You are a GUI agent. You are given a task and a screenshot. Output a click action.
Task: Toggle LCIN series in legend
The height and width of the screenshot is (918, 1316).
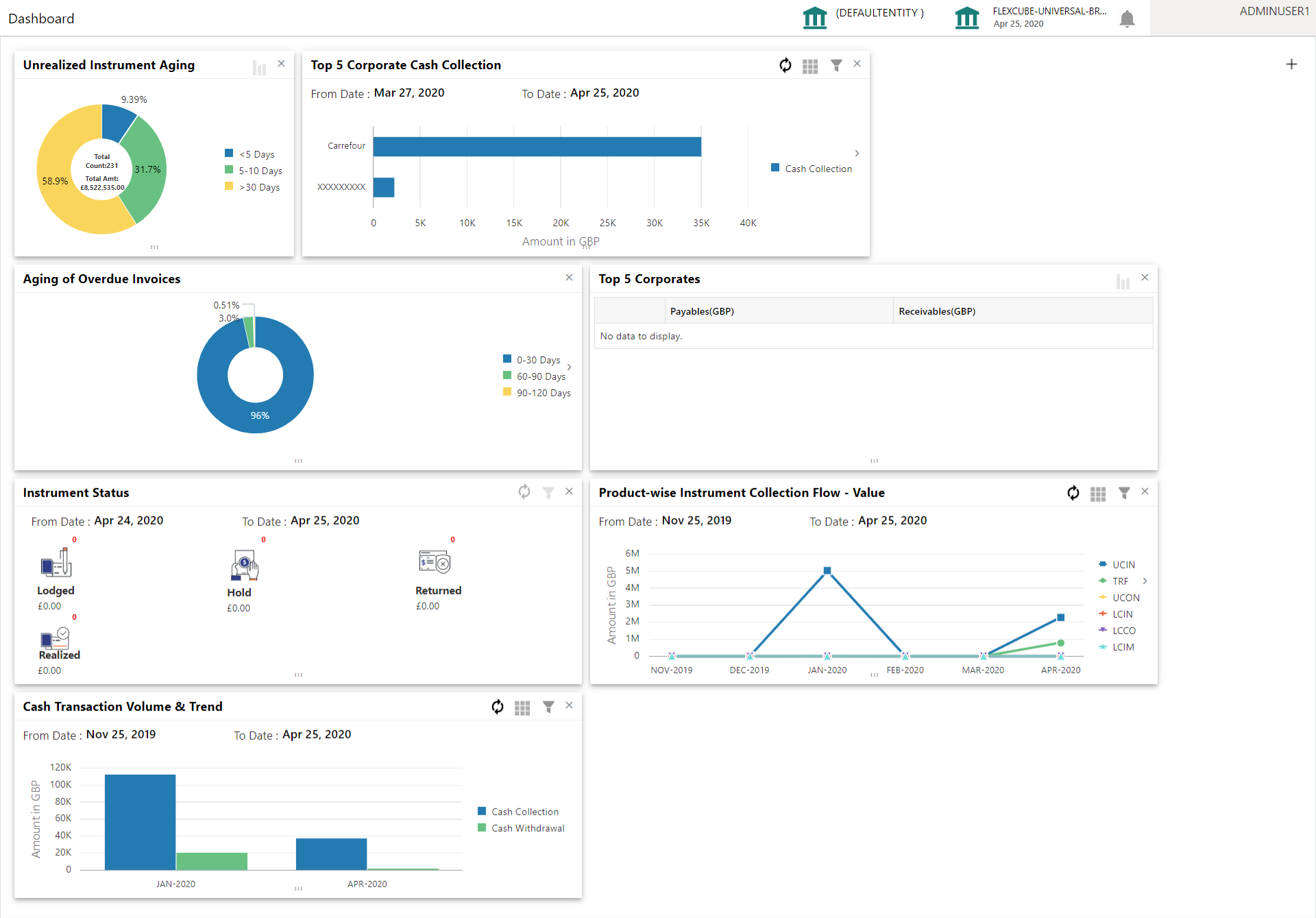coord(1116,614)
